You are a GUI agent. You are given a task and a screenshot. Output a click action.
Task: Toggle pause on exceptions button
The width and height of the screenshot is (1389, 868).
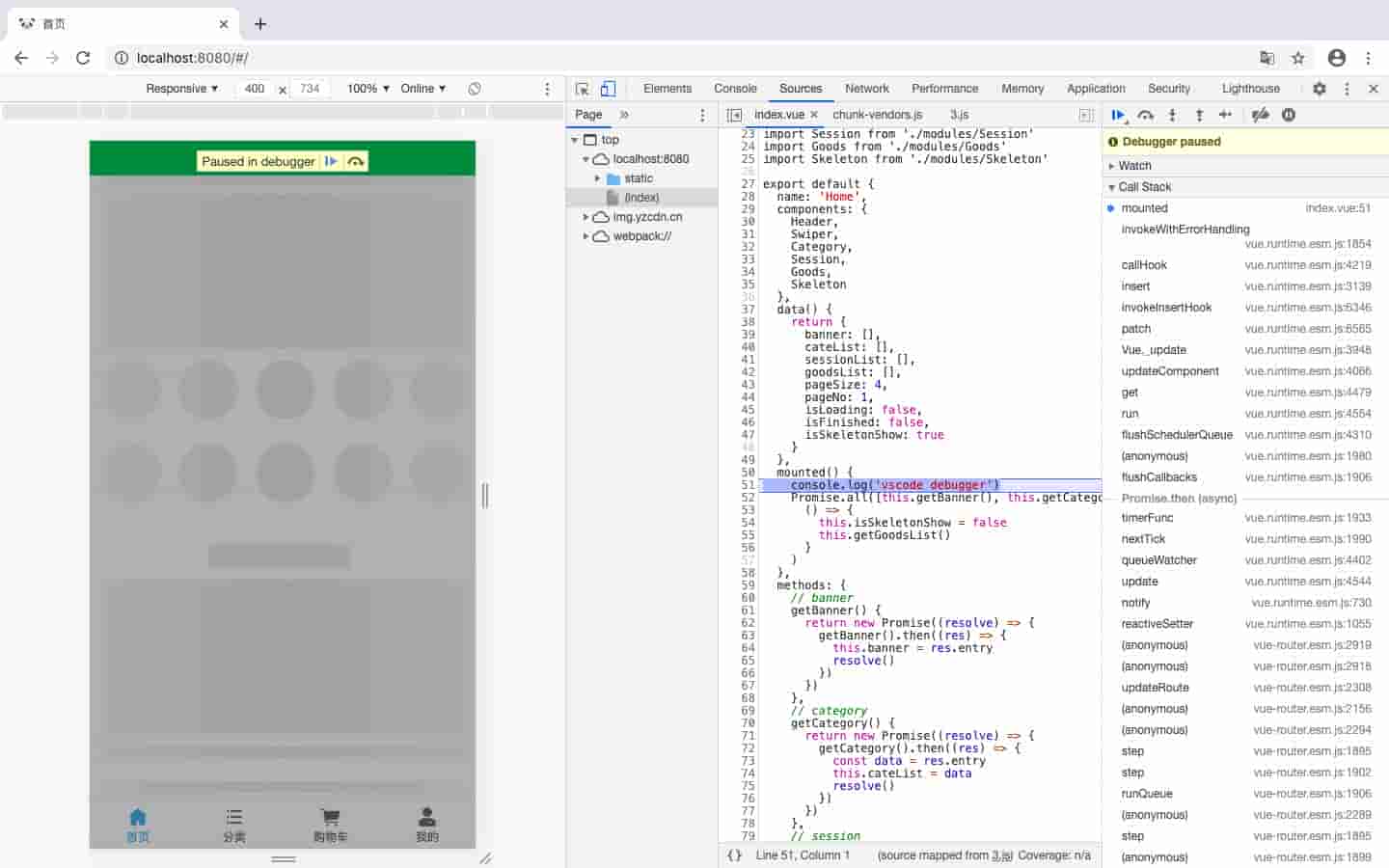click(x=1289, y=115)
